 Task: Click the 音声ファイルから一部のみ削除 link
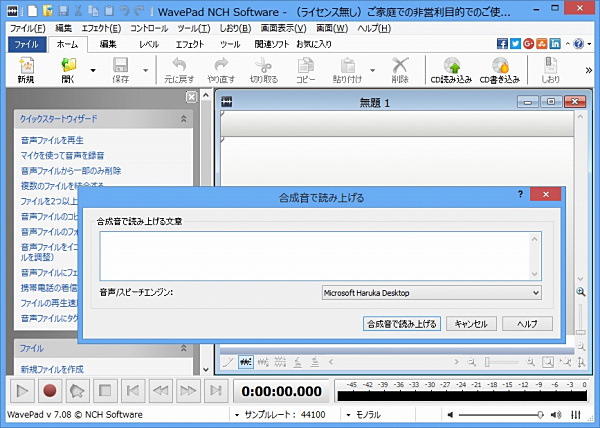(71, 171)
